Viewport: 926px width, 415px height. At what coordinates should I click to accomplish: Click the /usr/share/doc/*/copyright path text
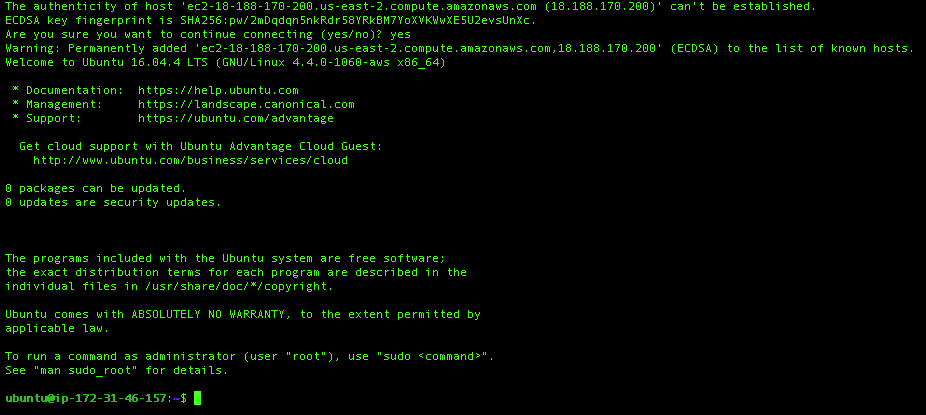click(x=236, y=286)
